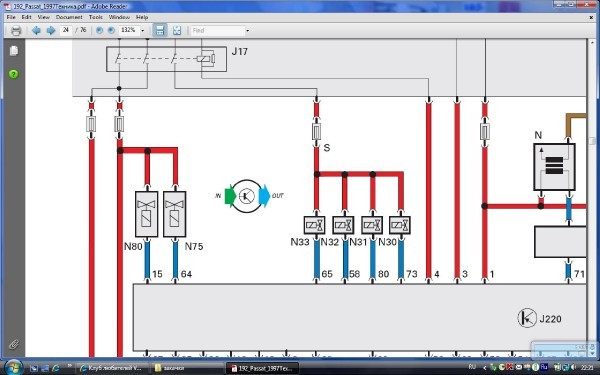Screen dimensions: 600x375
Task: Click the Print icon in toolbar
Action: (16, 30)
